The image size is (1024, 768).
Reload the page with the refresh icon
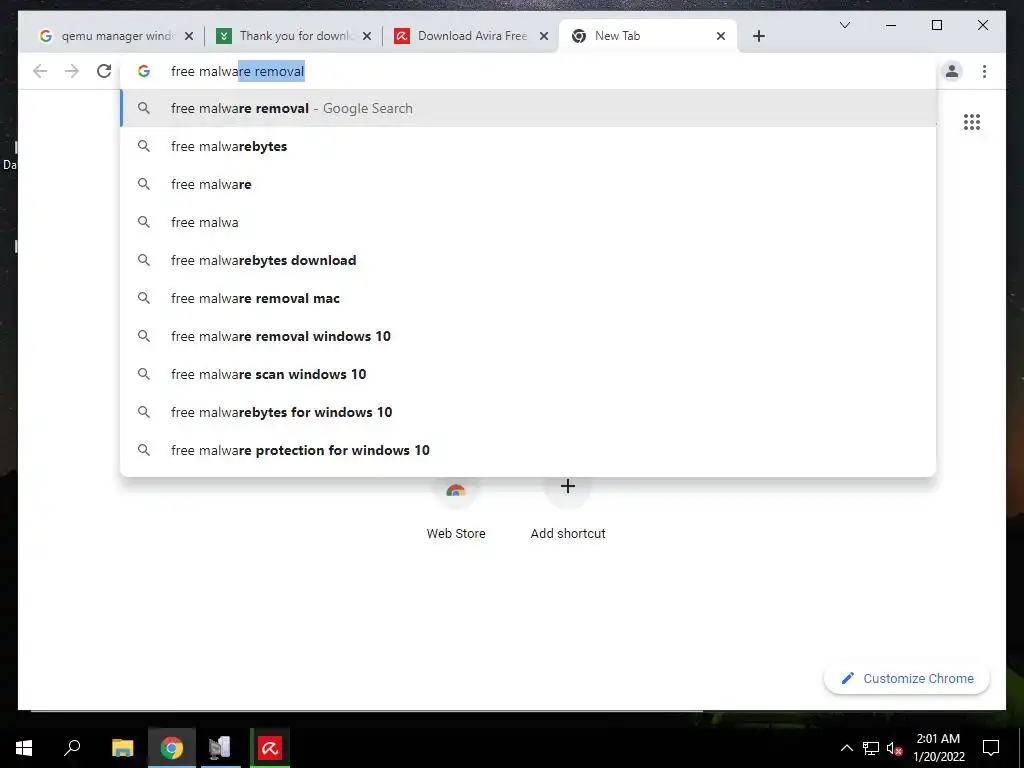click(x=104, y=71)
